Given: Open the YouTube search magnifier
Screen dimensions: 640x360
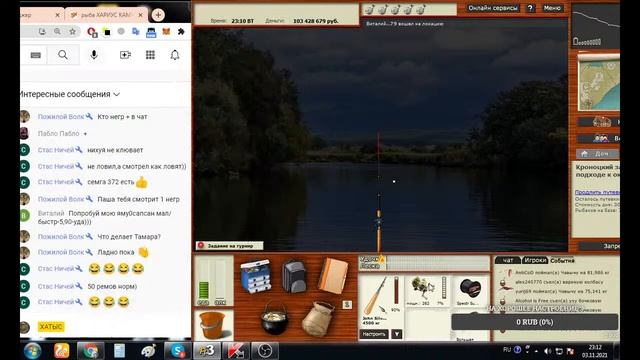Looking at the screenshot, I should point(63,55).
